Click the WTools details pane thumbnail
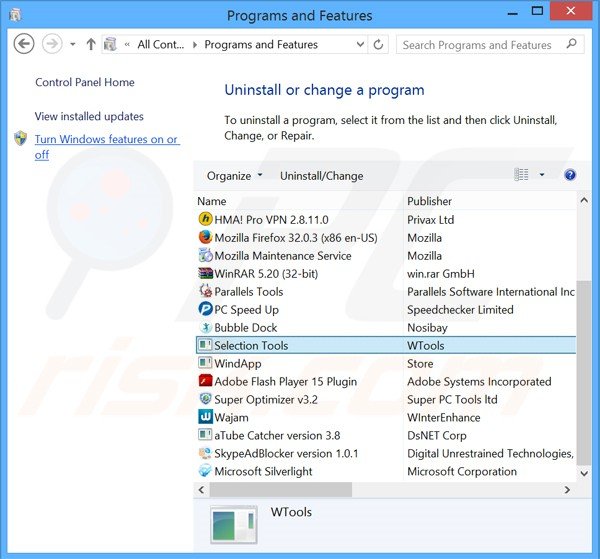The width and height of the screenshot is (600, 559). tap(233, 525)
